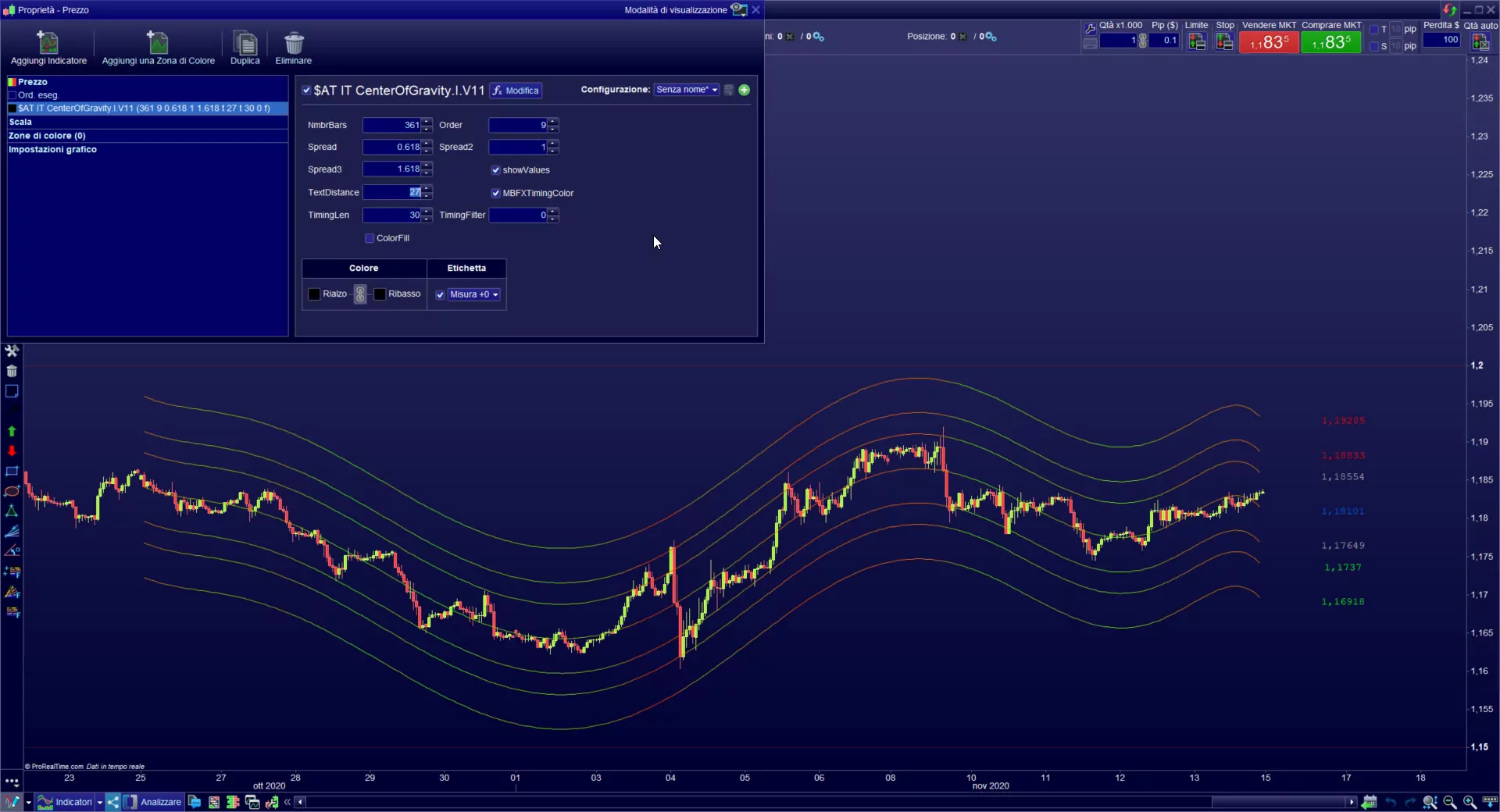Click the trash icon in chart sidebar

click(x=12, y=371)
